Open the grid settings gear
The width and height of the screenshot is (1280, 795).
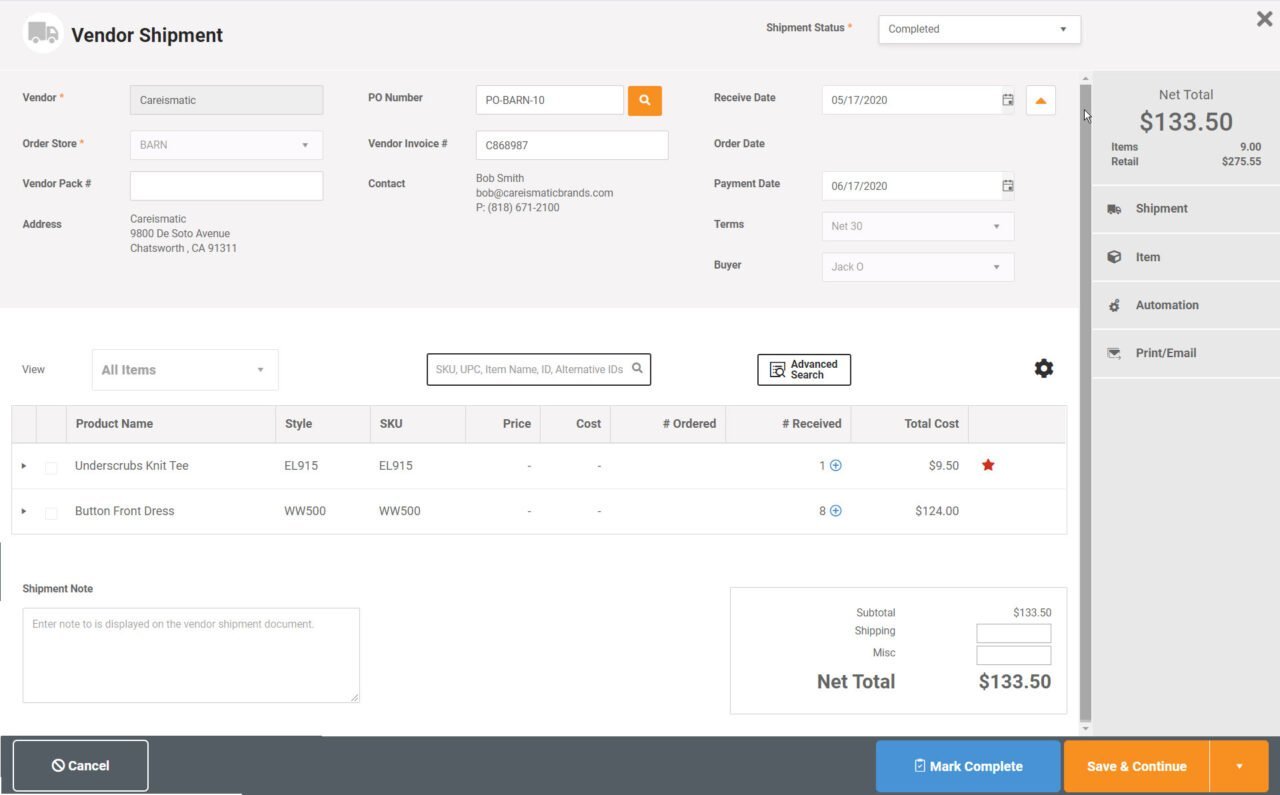[1043, 368]
